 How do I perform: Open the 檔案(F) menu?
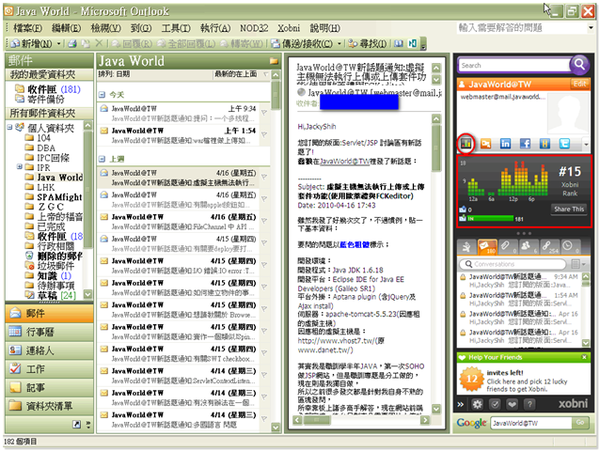(x=28, y=28)
